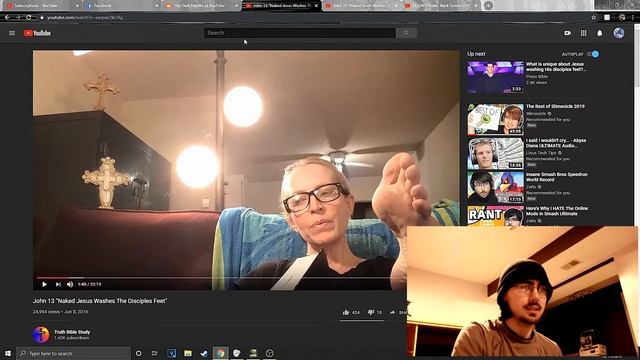The height and width of the screenshot is (360, 640).
Task: Mute the video volume speaker icon
Action: click(70, 284)
